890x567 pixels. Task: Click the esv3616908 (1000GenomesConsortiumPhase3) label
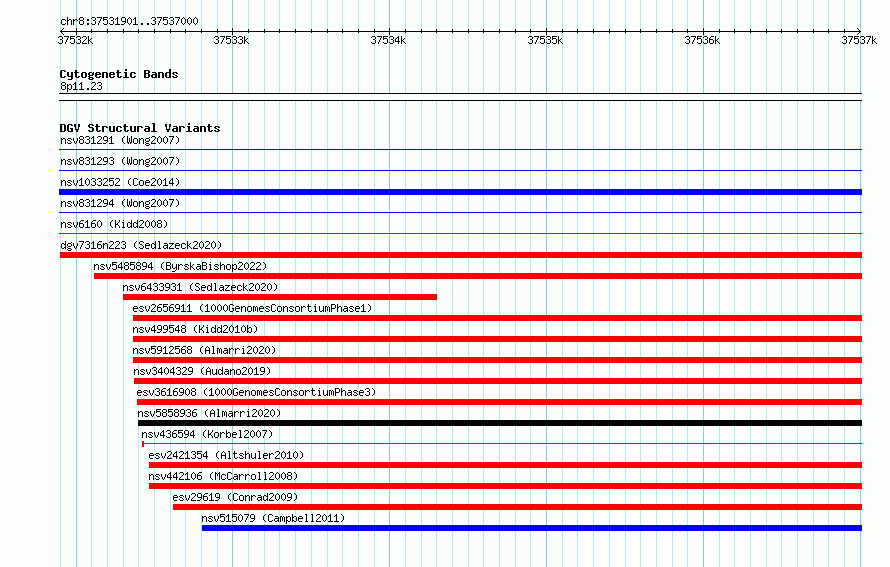[x=256, y=392]
